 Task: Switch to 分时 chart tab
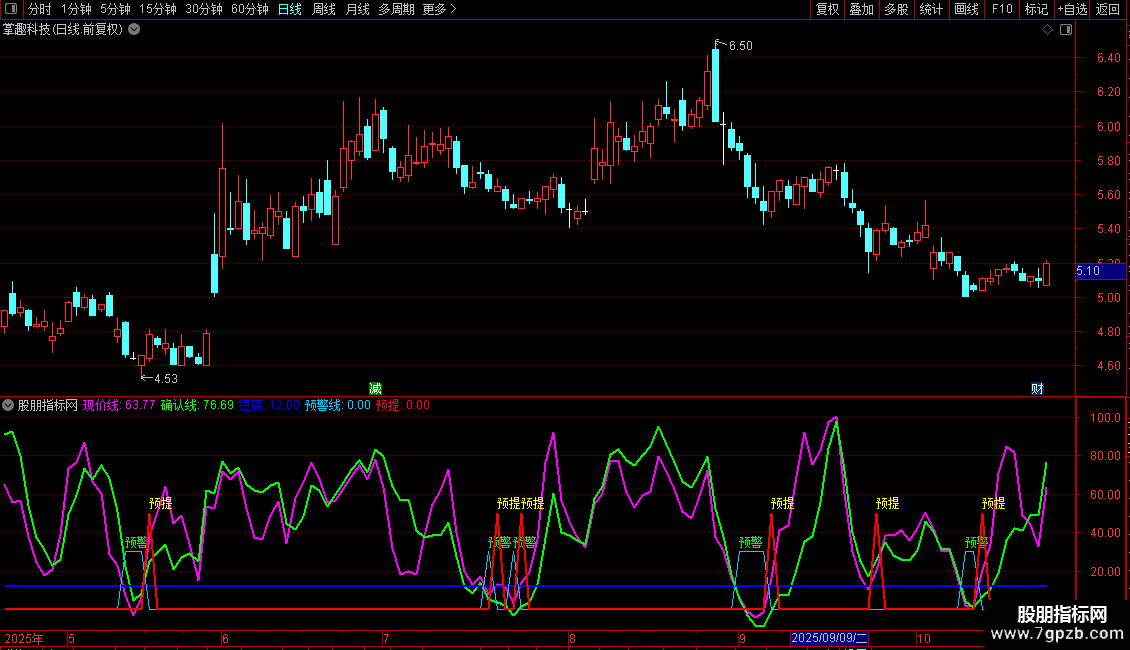(x=40, y=9)
